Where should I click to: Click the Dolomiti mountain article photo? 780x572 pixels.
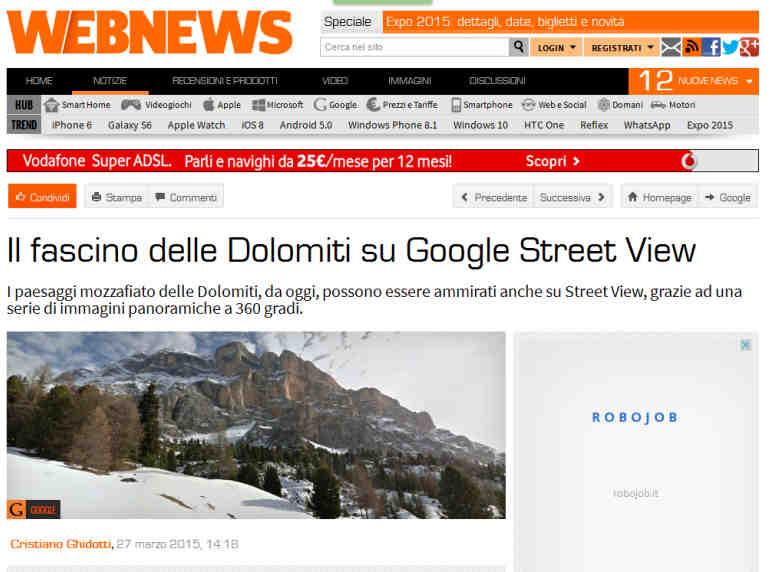pos(256,425)
